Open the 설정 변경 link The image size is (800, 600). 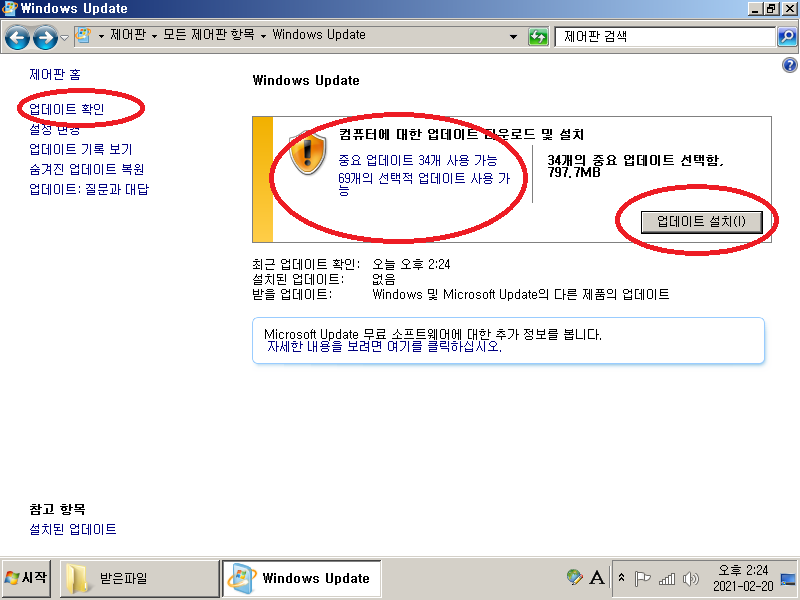[55, 129]
